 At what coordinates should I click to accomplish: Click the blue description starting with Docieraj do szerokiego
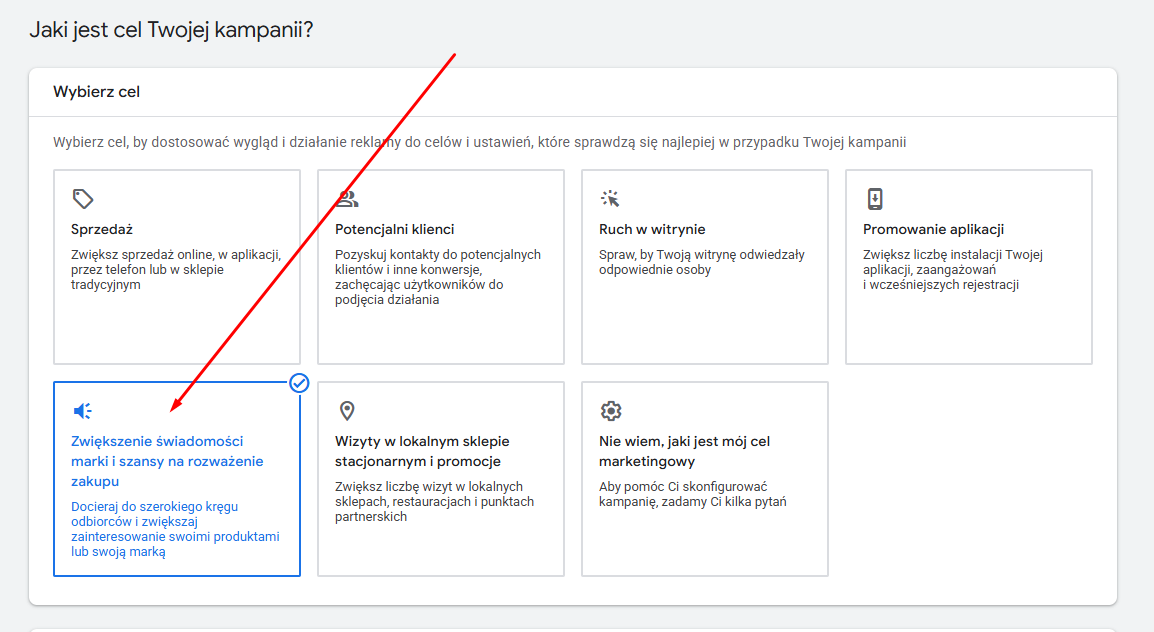[175, 529]
